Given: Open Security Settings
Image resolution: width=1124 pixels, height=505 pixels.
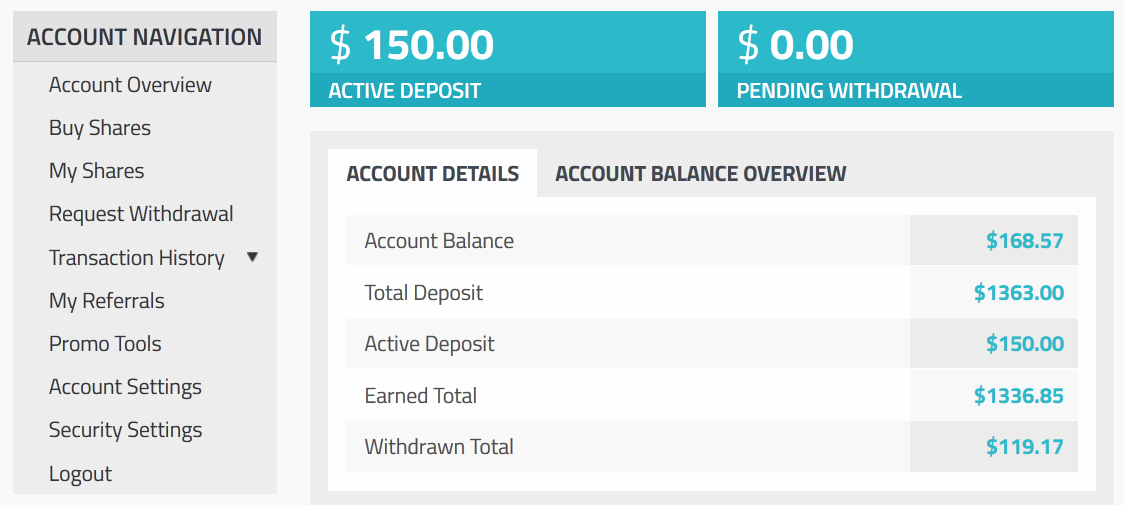Looking at the screenshot, I should pyautogui.click(x=125, y=430).
